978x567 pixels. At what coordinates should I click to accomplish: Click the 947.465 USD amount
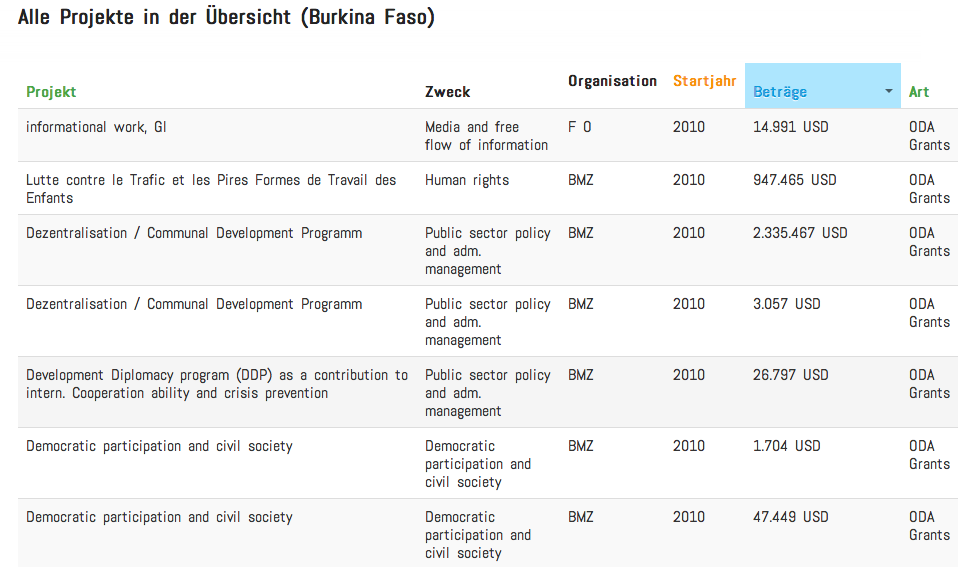pyautogui.click(x=794, y=180)
